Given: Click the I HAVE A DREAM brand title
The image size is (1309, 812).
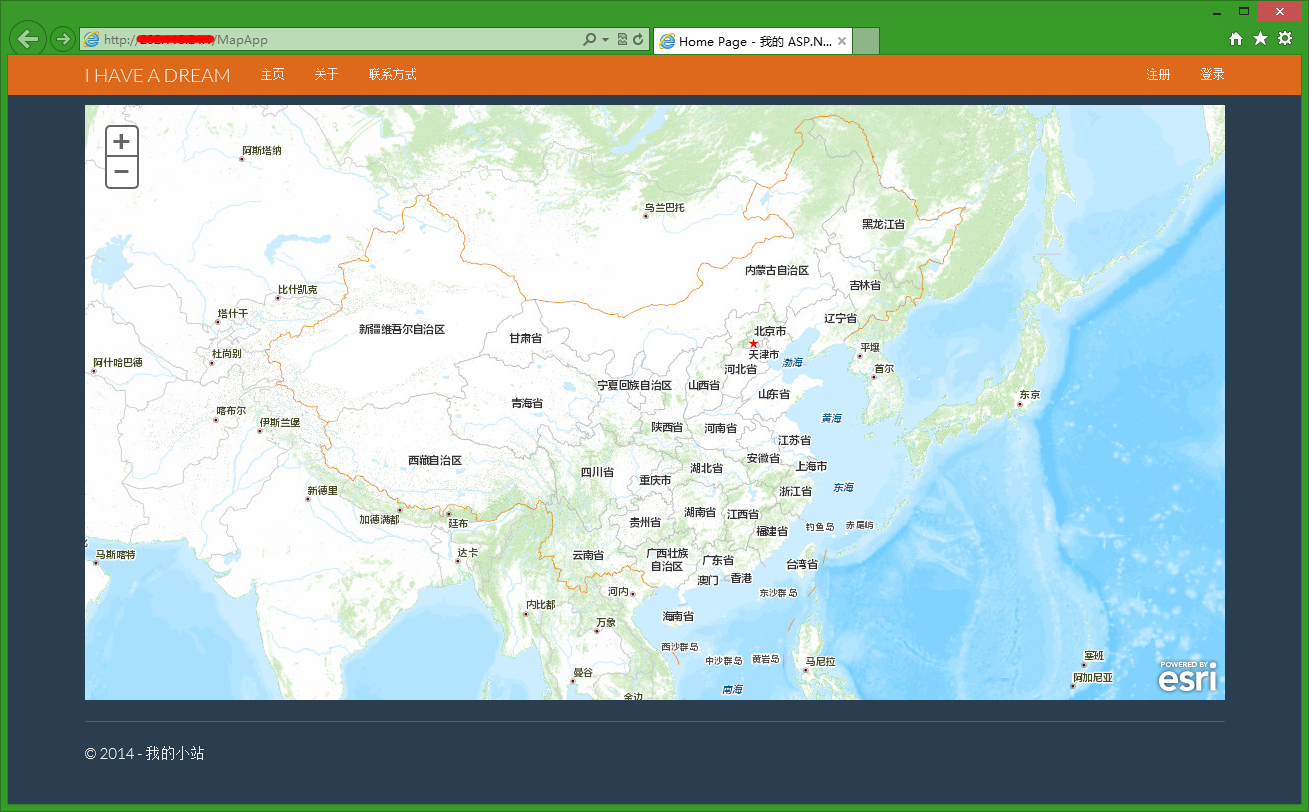Looking at the screenshot, I should click(x=157, y=75).
